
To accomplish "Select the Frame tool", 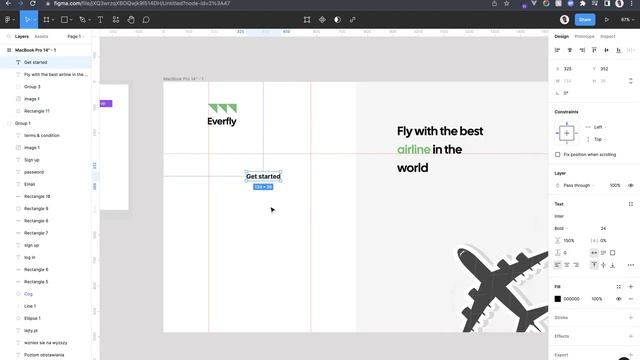I will (46, 20).
